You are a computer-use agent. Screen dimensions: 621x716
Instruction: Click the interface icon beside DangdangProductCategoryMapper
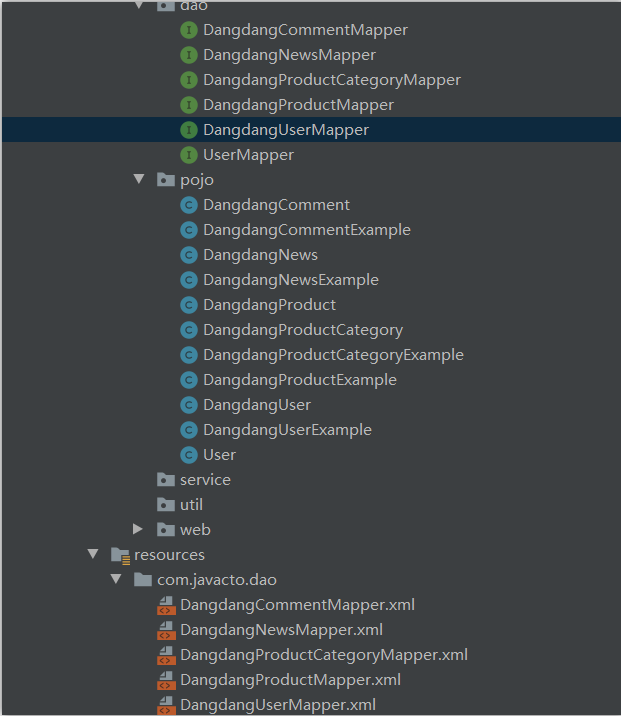[189, 80]
